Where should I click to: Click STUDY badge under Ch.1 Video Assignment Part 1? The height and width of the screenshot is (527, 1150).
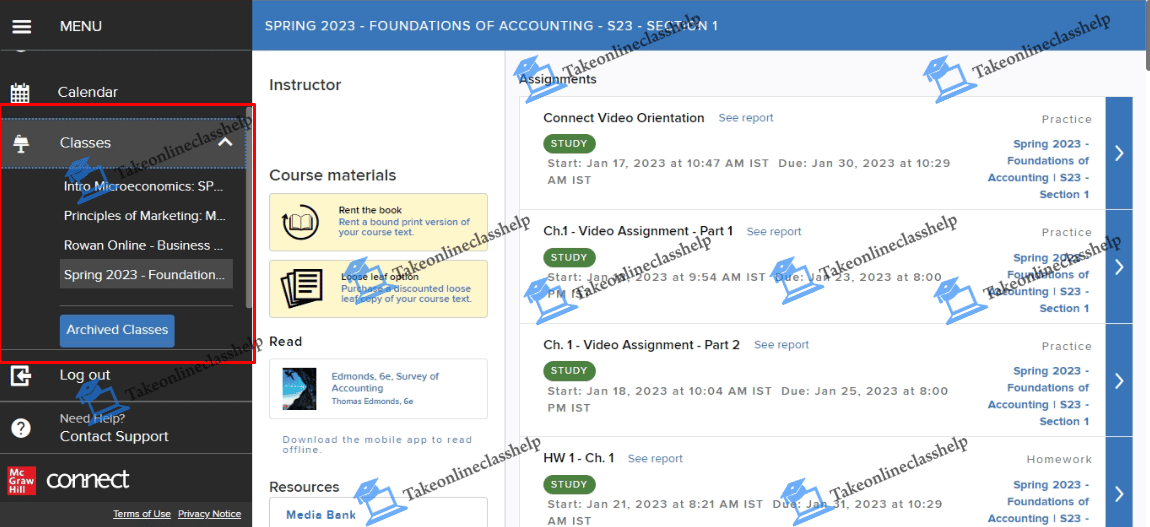(x=570, y=257)
